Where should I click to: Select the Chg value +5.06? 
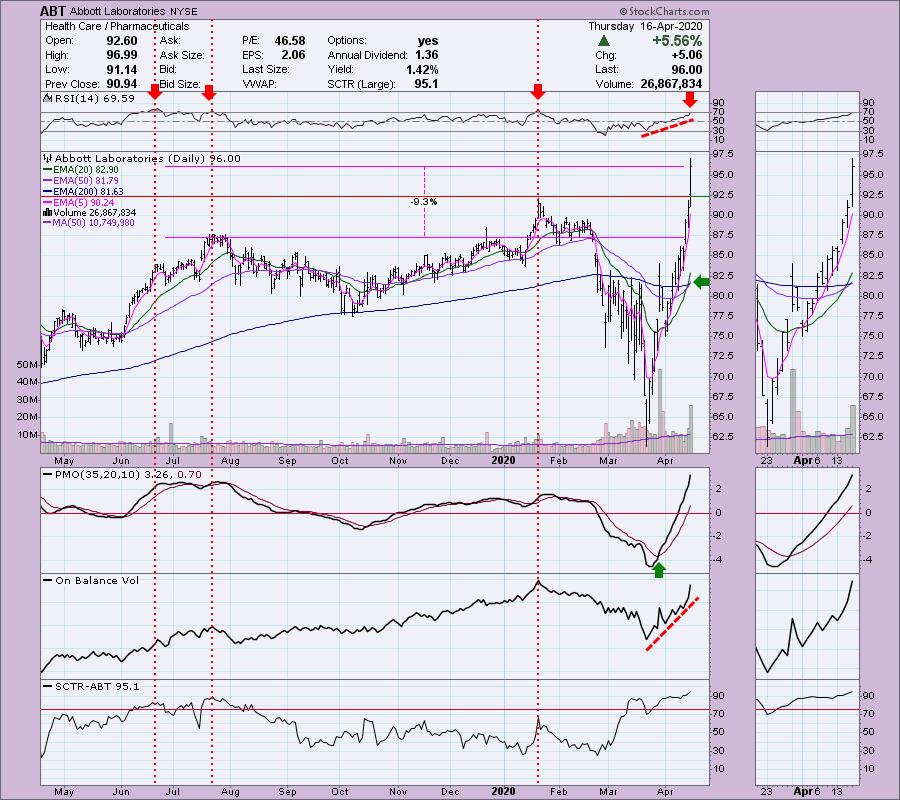pos(686,55)
